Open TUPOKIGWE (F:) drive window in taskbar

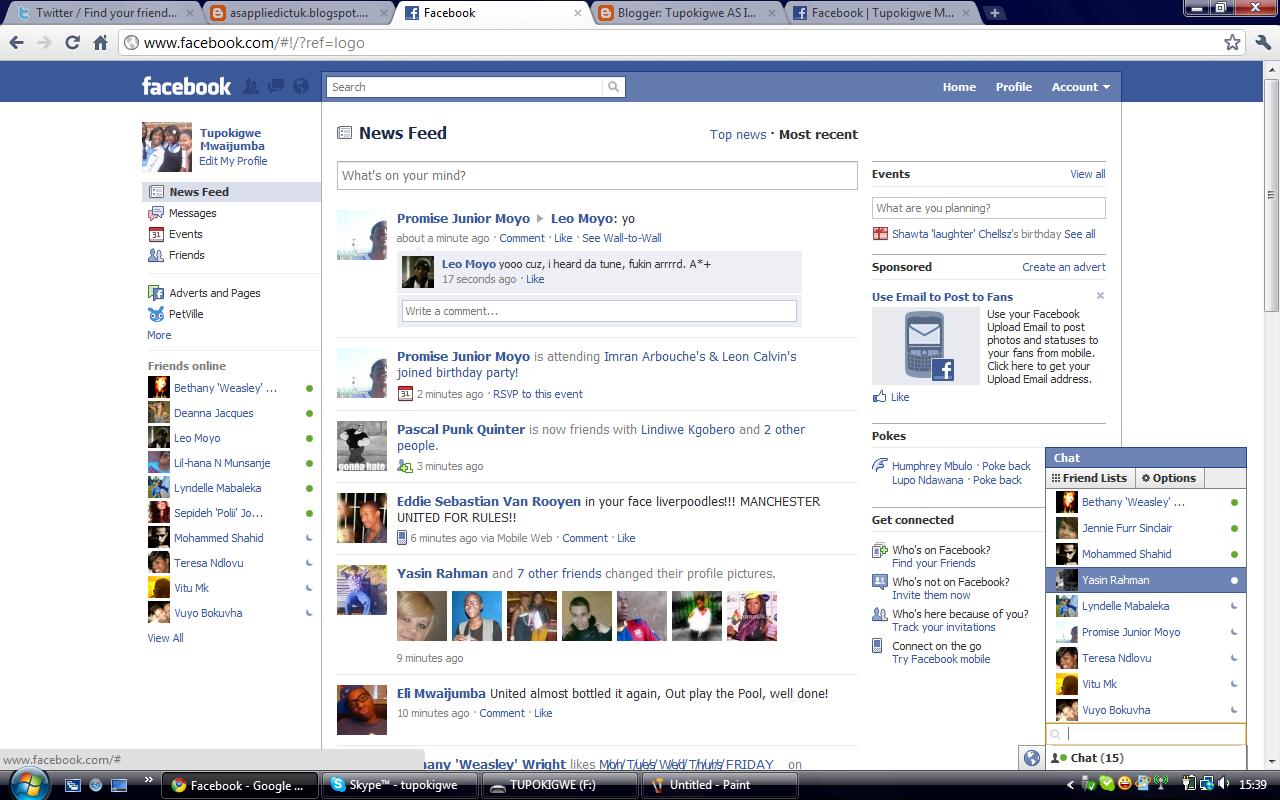click(559, 785)
